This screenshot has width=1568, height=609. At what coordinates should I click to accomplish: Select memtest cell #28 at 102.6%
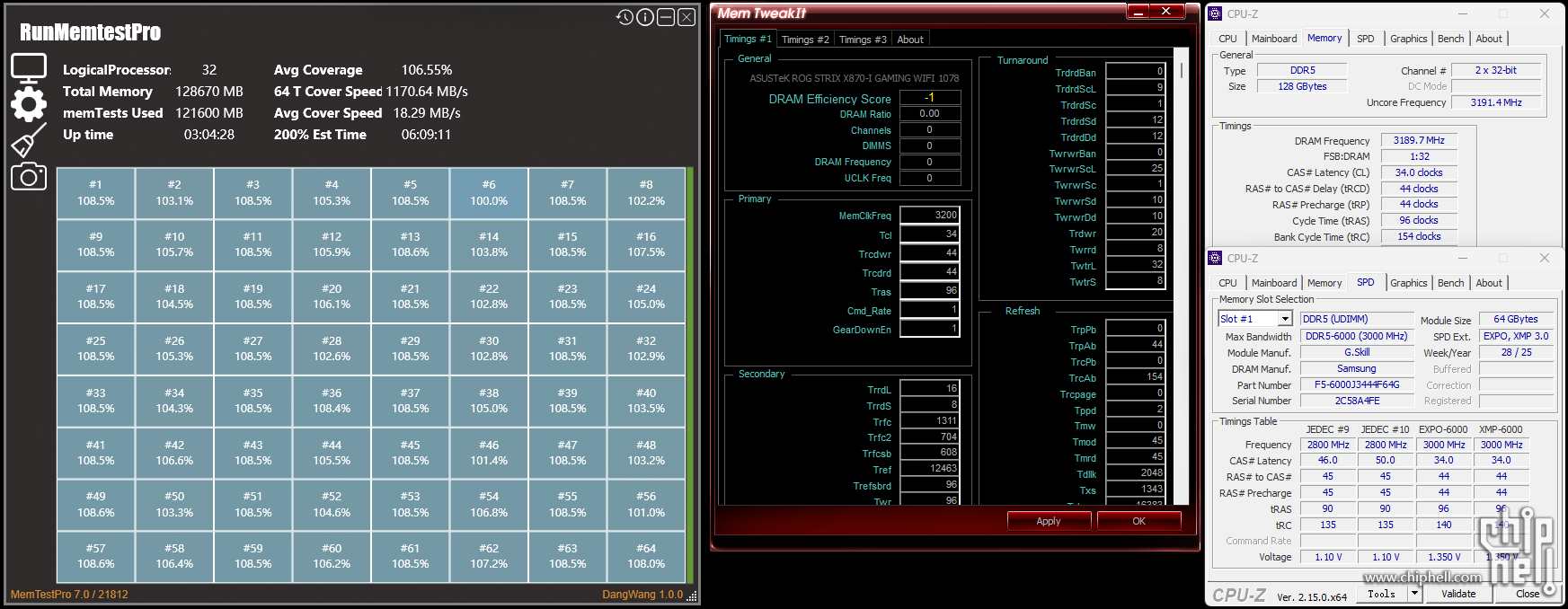332,349
